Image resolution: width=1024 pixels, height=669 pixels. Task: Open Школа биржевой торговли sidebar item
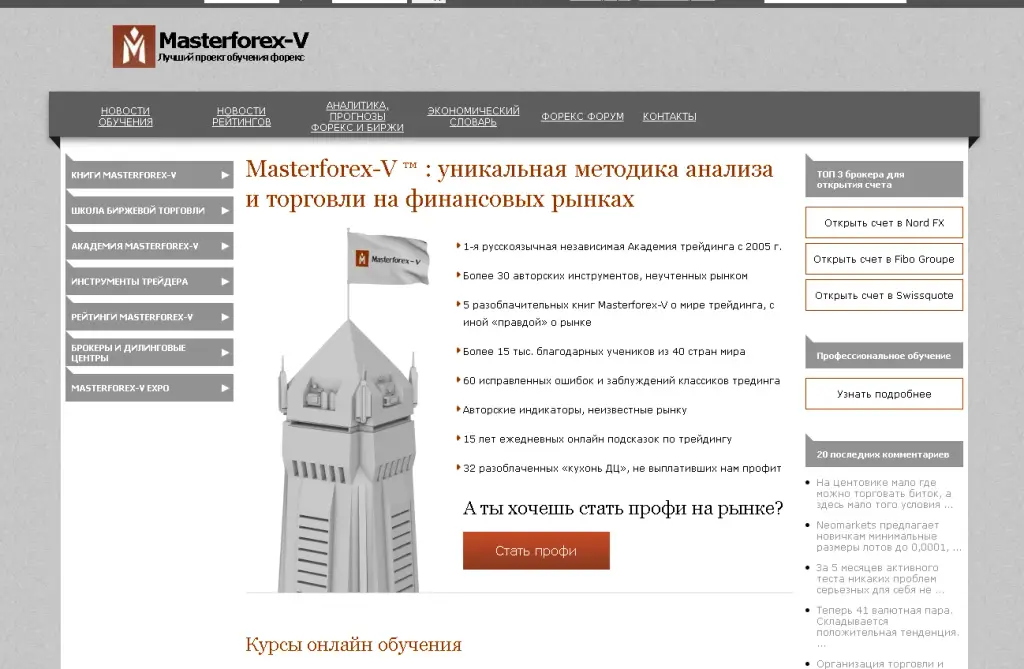pos(150,210)
